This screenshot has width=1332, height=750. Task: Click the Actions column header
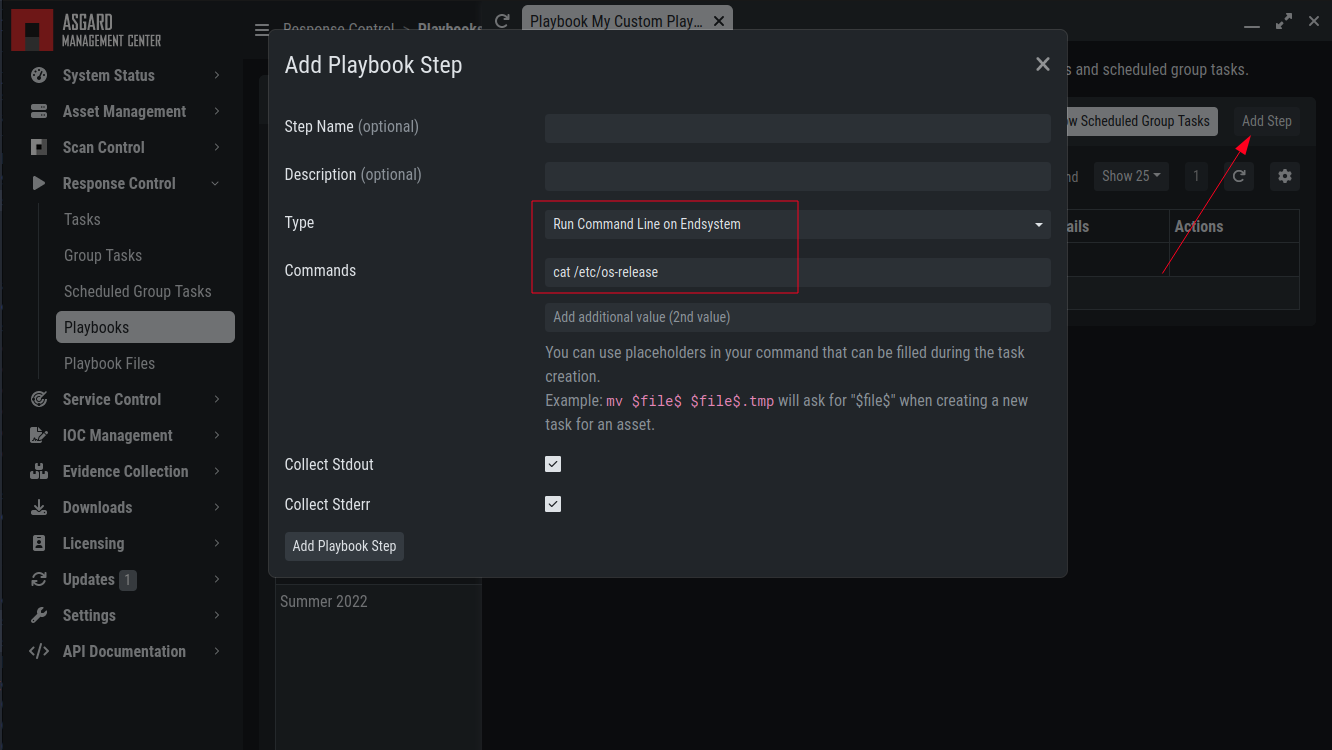(1234, 226)
